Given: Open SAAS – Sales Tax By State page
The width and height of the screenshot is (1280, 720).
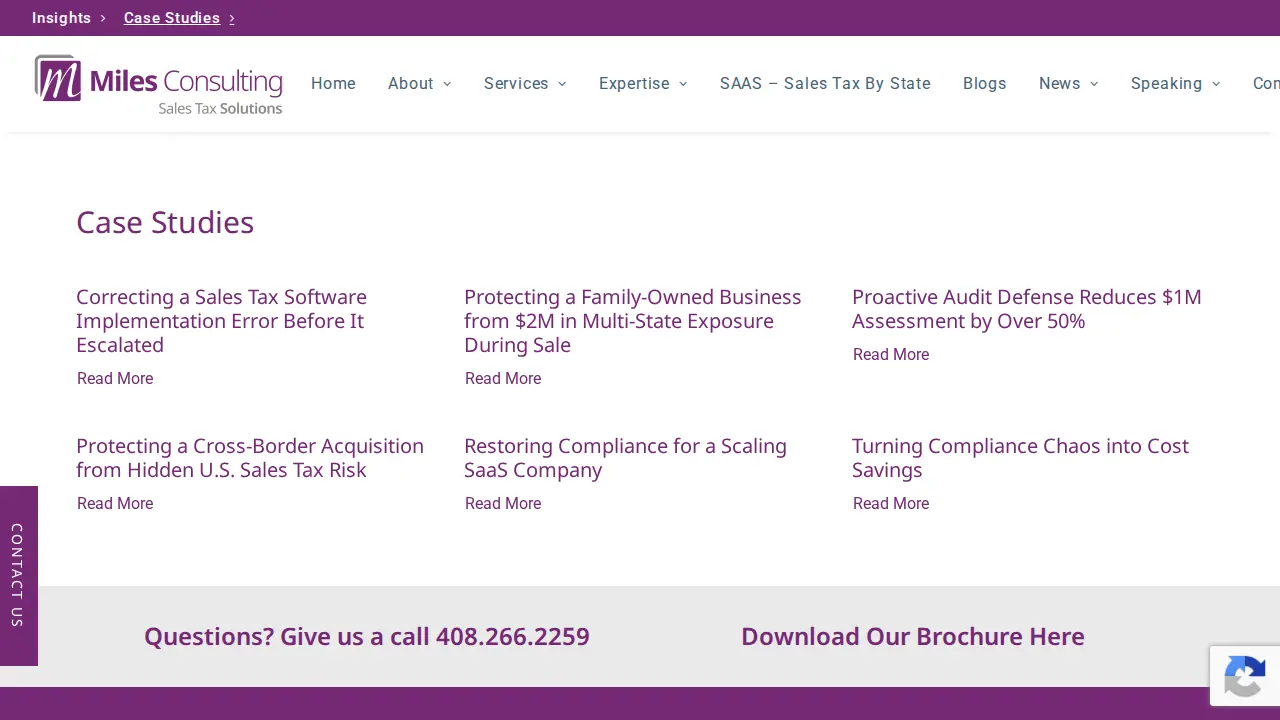Looking at the screenshot, I should [825, 84].
